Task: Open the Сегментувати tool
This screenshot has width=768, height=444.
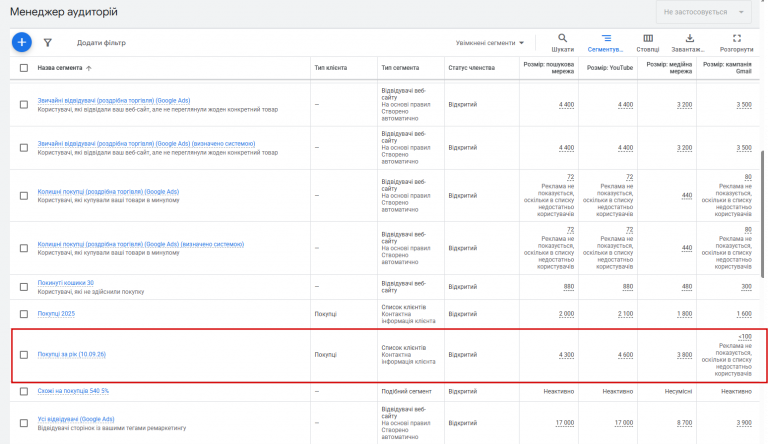Action: 605,43
